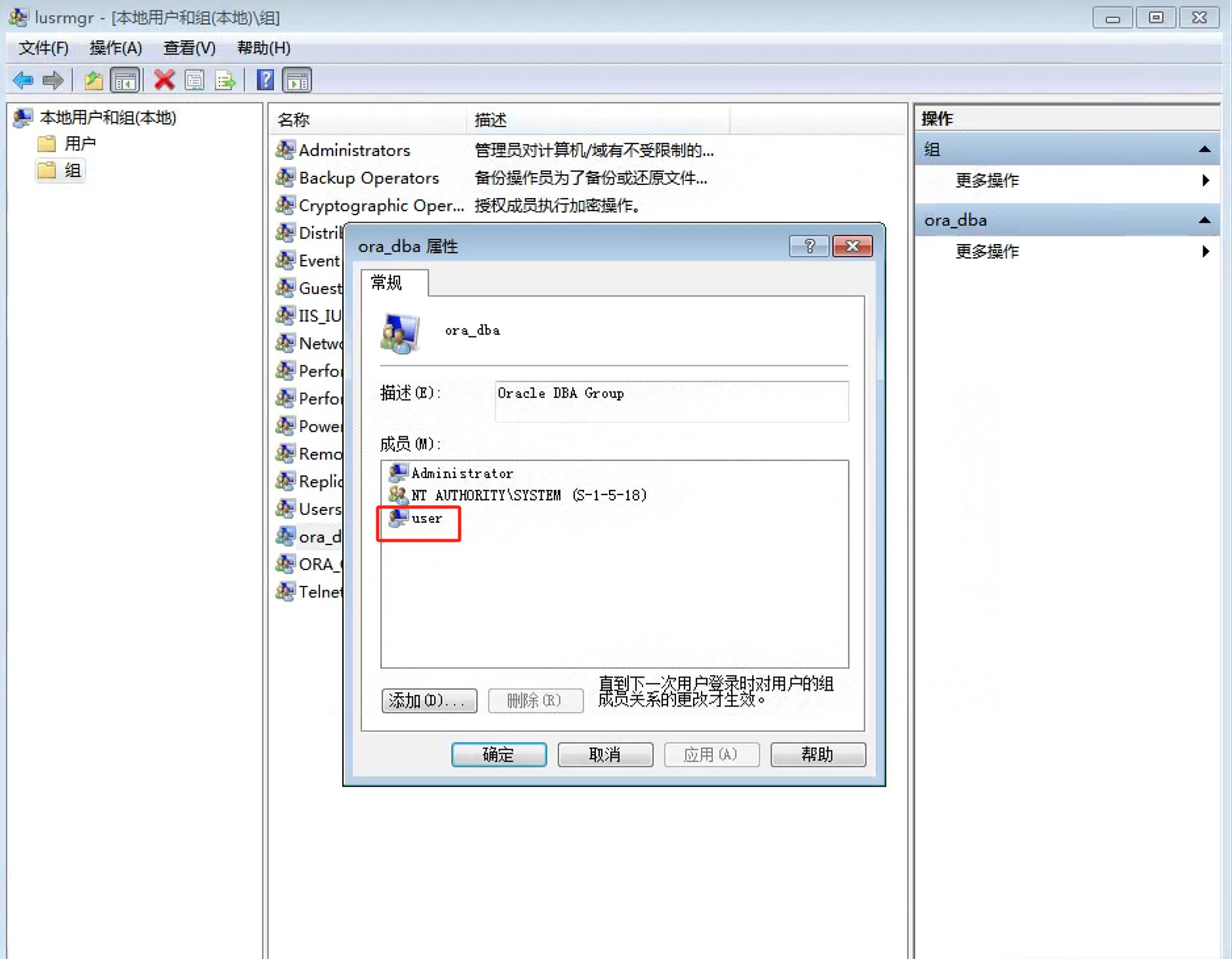Click the Forward arrow toolbar icon

point(52,81)
